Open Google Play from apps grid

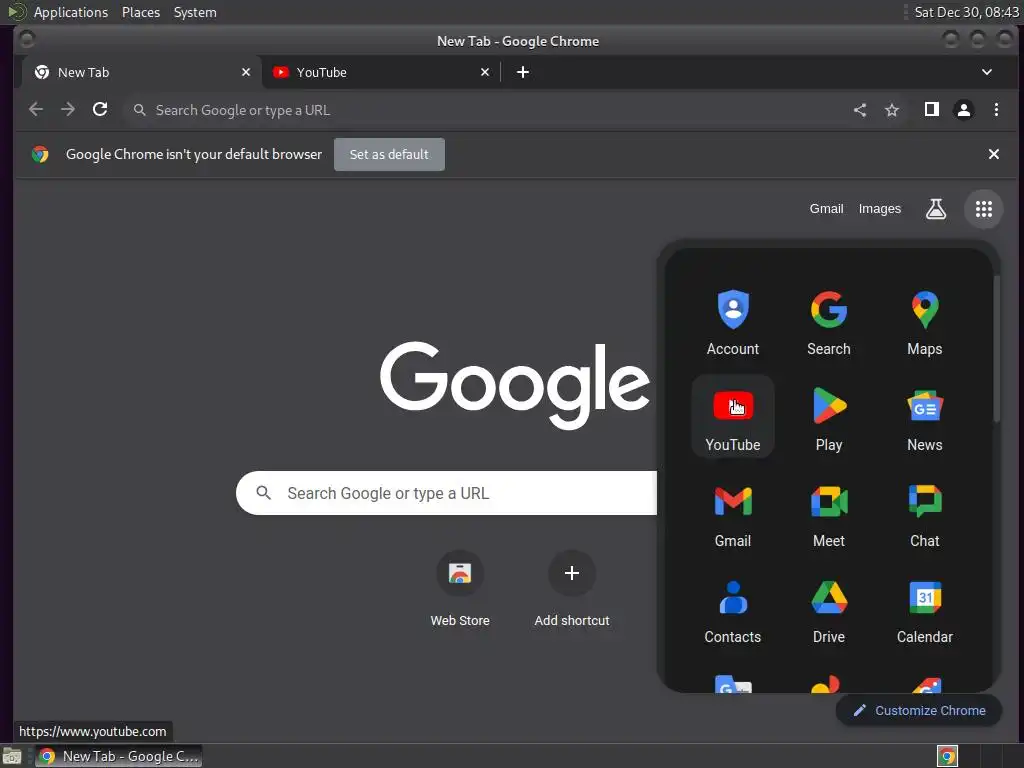click(x=829, y=418)
